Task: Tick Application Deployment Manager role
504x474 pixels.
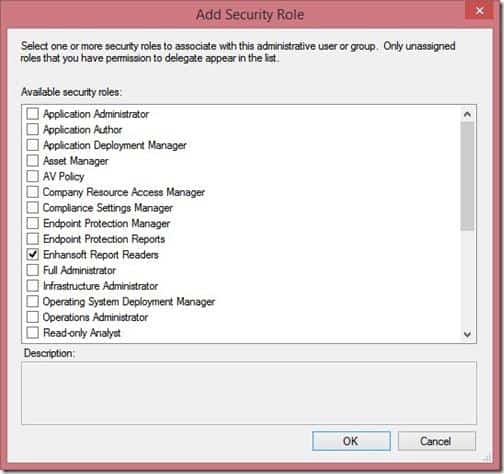Action: point(33,145)
